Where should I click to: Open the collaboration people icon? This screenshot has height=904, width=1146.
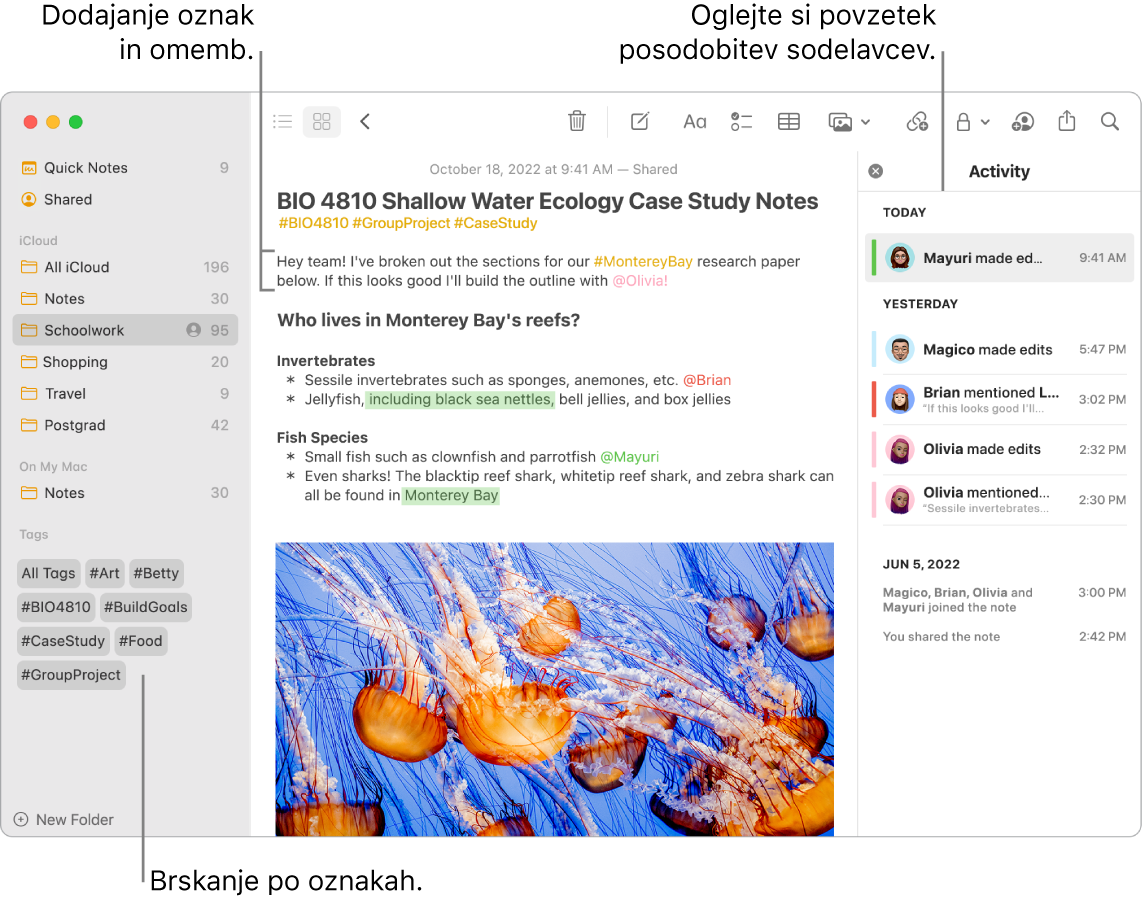1022,121
